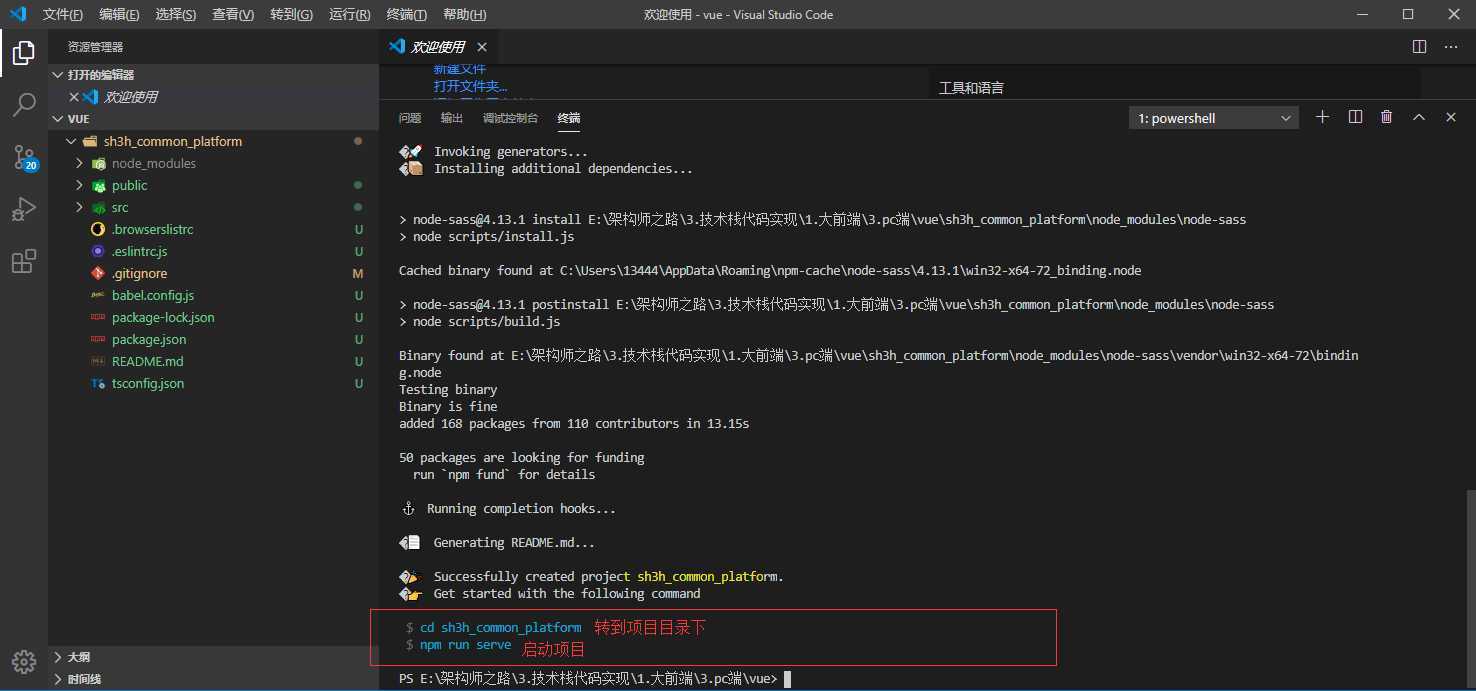This screenshot has height=691, width=1476.
Task: Switch to the 问题 panel tab
Action: click(410, 118)
